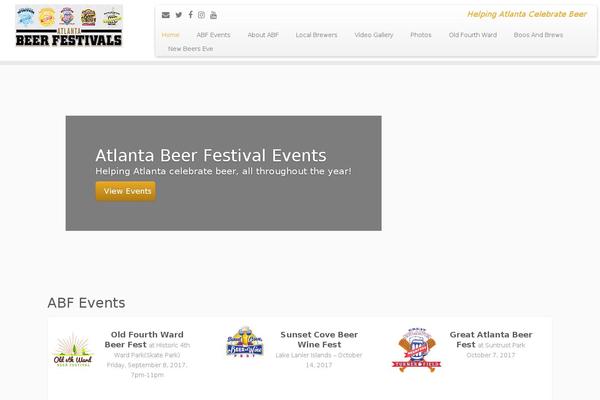Viewport: 600px width, 400px height.
Task: Click the Lake Lanier Islands location text
Action: pyautogui.click(x=303, y=355)
